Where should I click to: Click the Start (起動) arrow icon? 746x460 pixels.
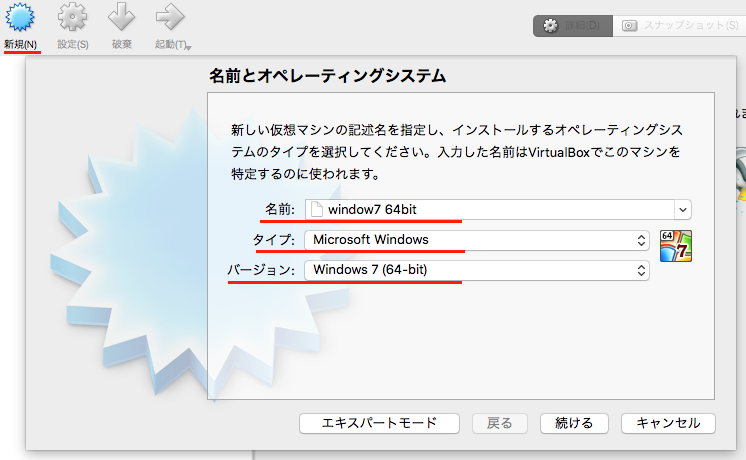pyautogui.click(x=170, y=18)
